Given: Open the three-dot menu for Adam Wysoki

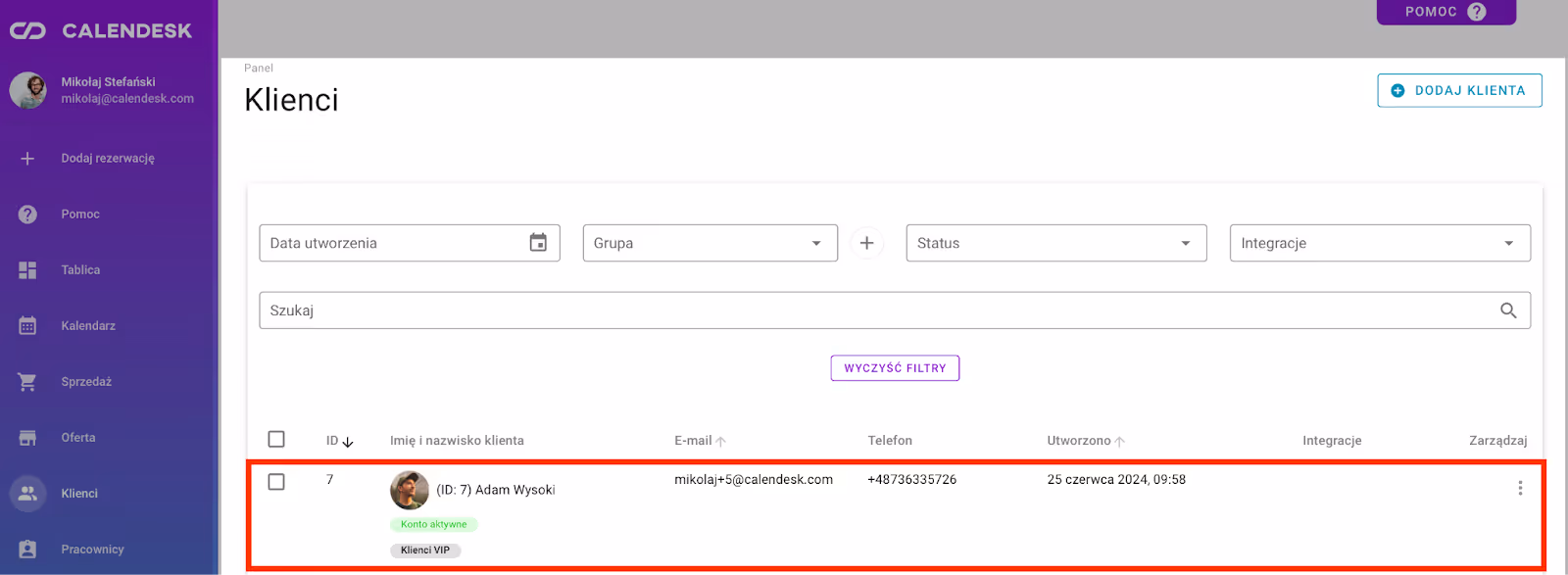Looking at the screenshot, I should click(x=1520, y=488).
